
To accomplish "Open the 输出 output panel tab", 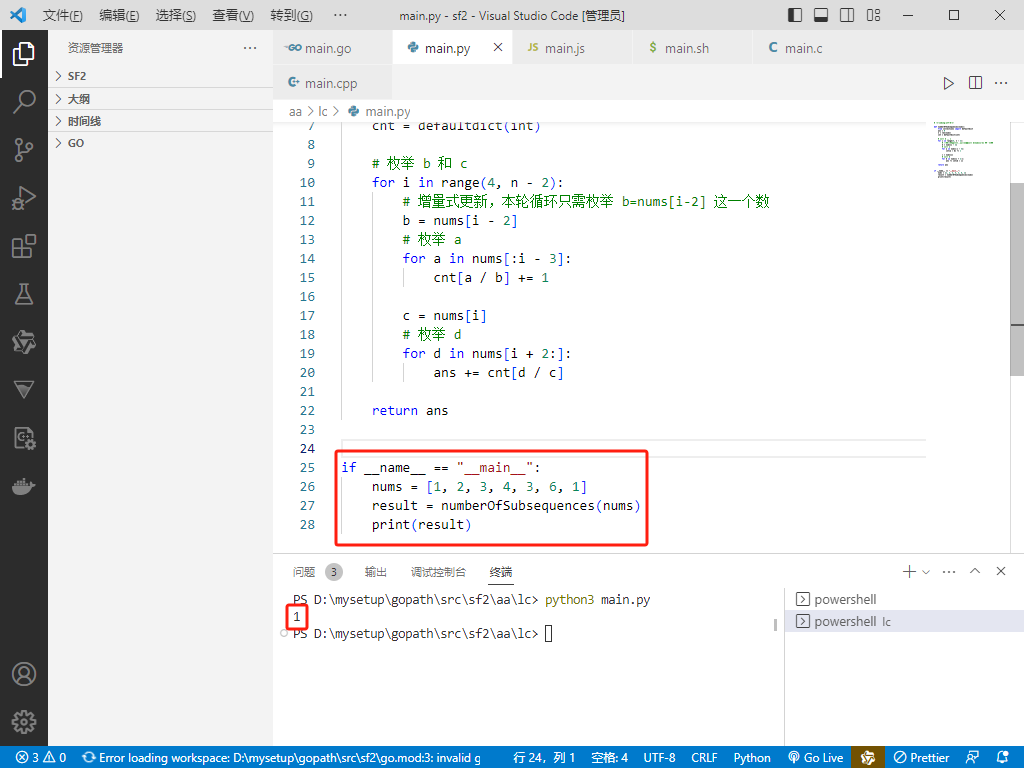I will point(376,572).
